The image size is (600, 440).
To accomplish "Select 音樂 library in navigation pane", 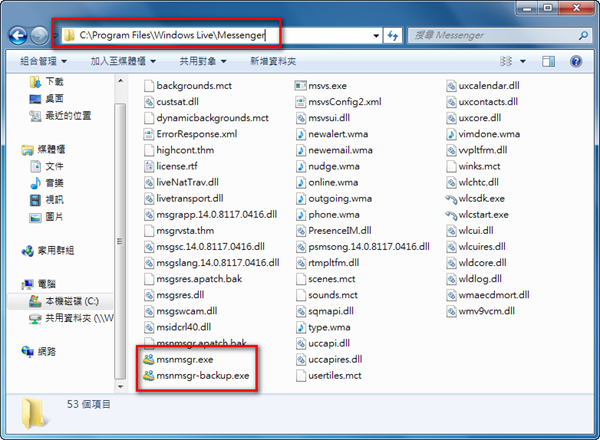I will pyautogui.click(x=46, y=183).
